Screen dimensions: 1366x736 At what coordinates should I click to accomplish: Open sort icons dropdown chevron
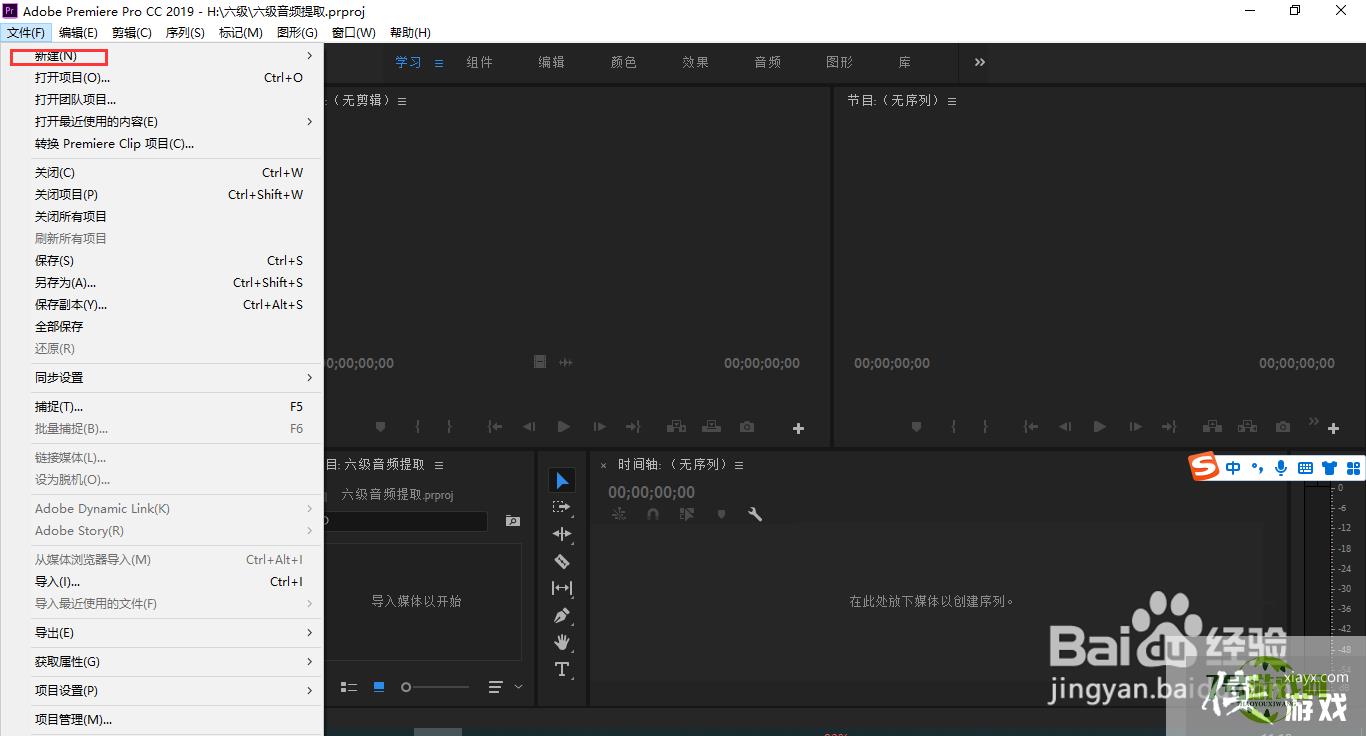click(x=518, y=687)
